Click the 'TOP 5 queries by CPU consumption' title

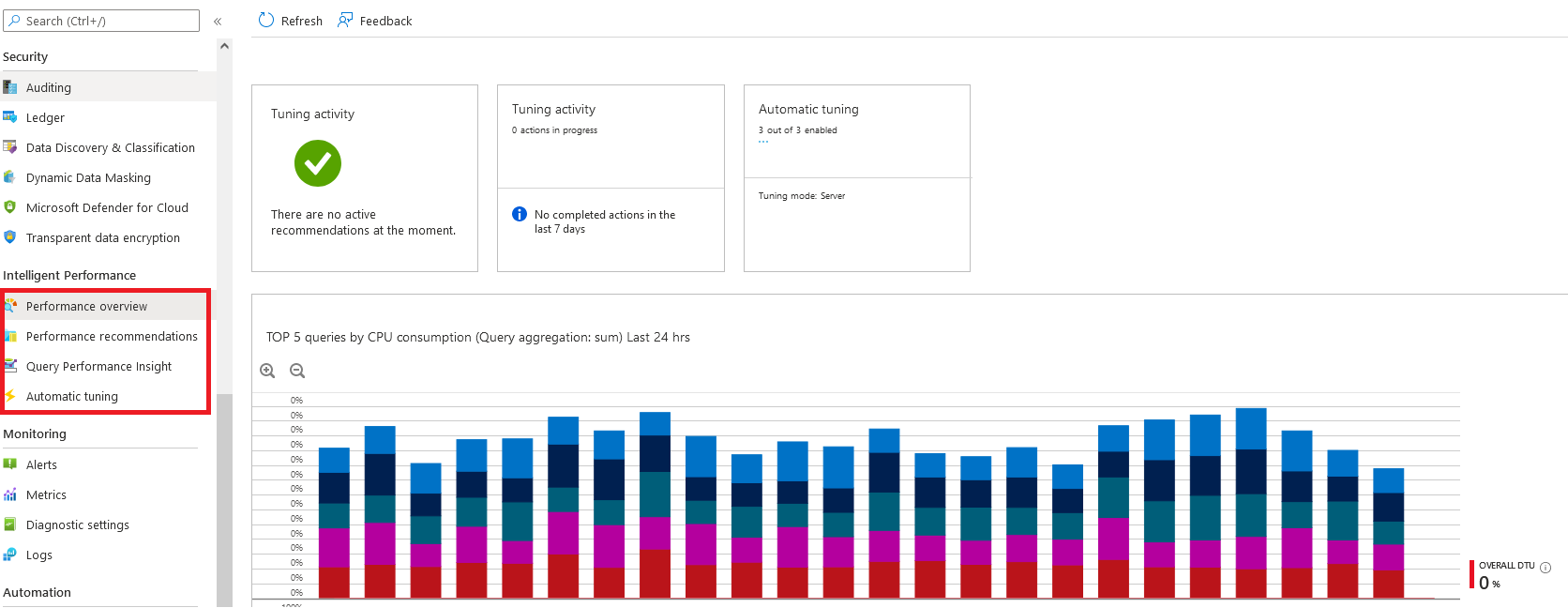click(x=478, y=337)
